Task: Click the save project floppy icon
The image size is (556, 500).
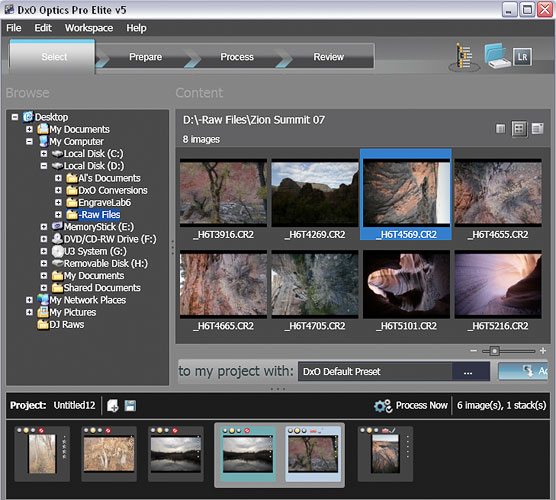Action: (x=130, y=405)
